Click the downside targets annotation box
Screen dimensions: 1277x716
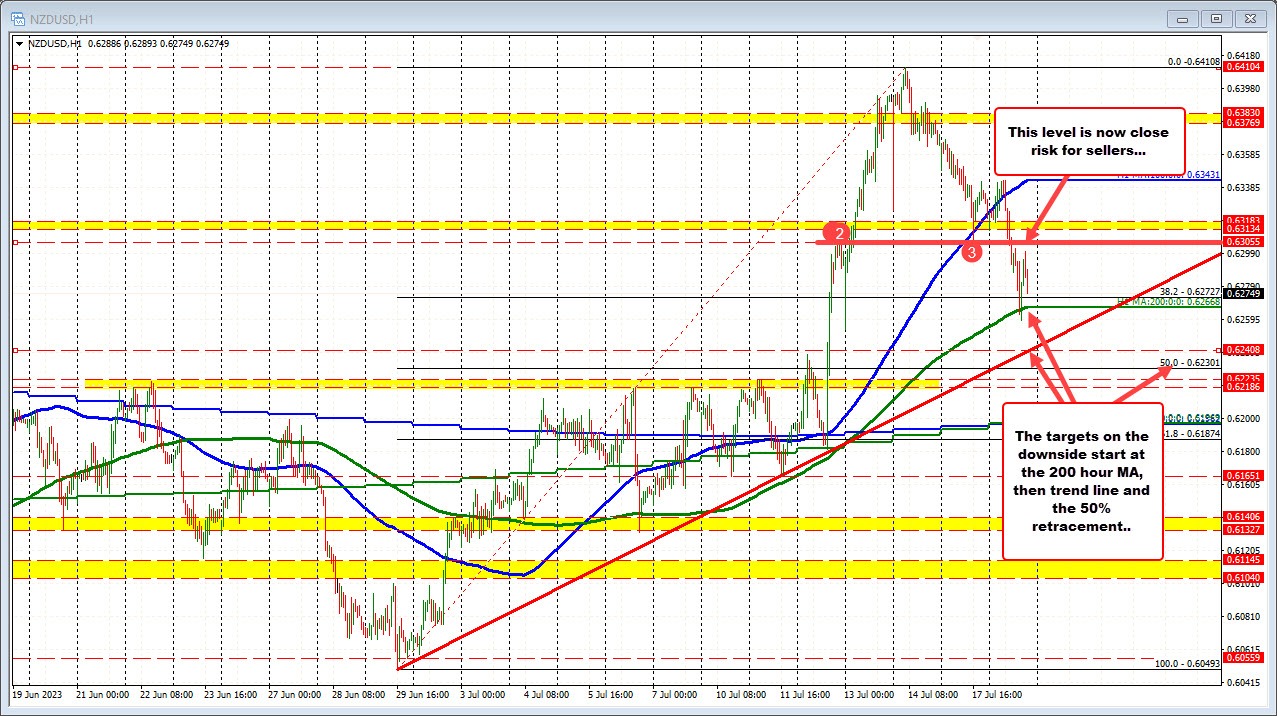click(1081, 482)
